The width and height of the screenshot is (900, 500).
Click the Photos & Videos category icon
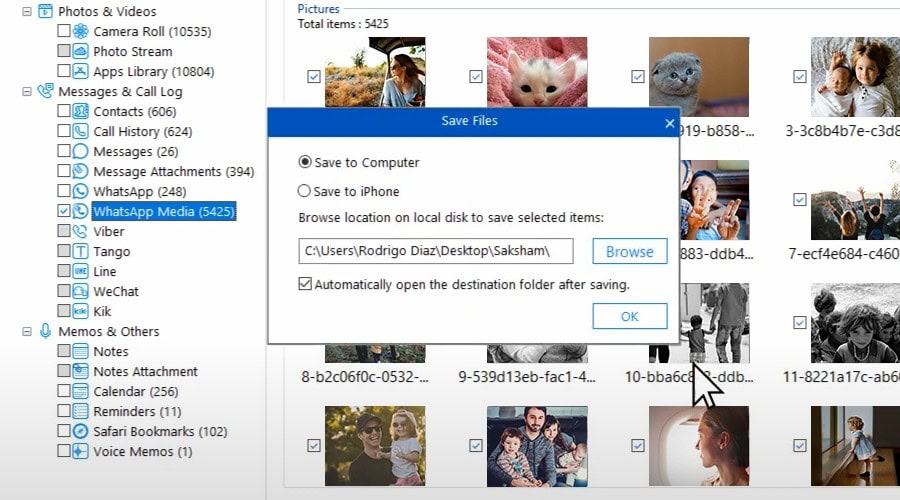pyautogui.click(x=45, y=11)
